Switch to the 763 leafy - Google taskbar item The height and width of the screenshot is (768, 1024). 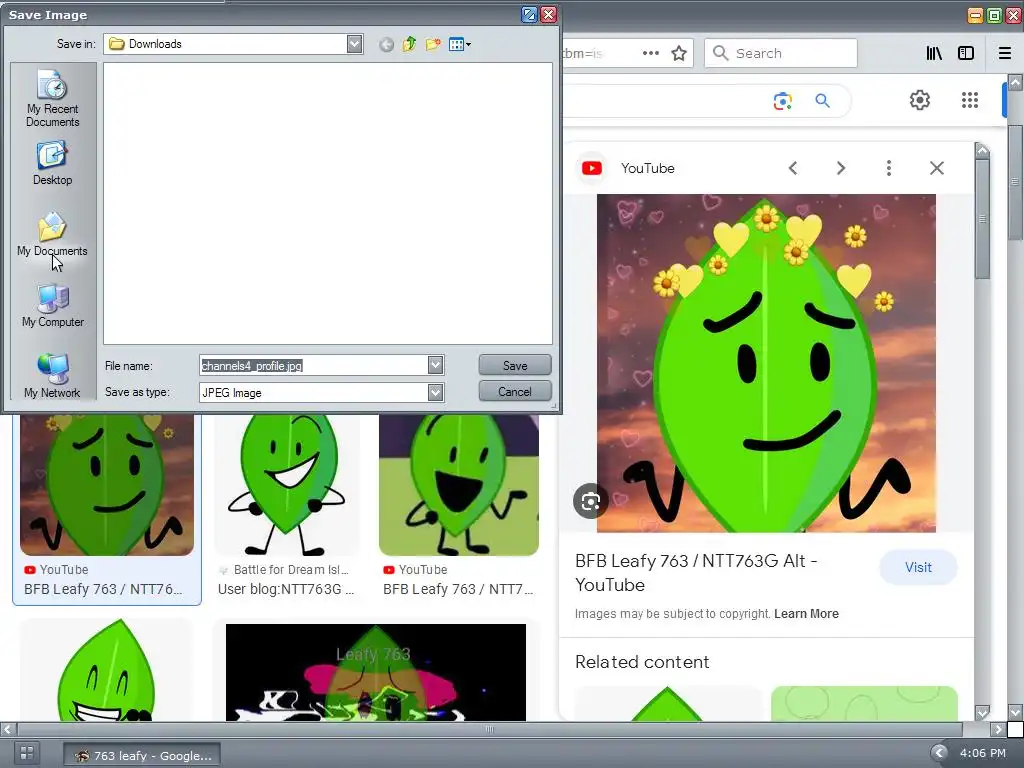click(142, 756)
